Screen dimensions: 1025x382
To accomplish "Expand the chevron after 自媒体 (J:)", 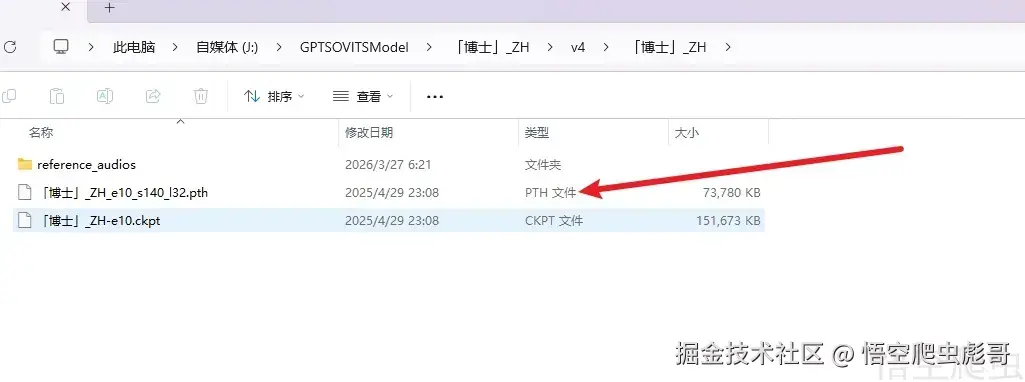I will point(279,47).
